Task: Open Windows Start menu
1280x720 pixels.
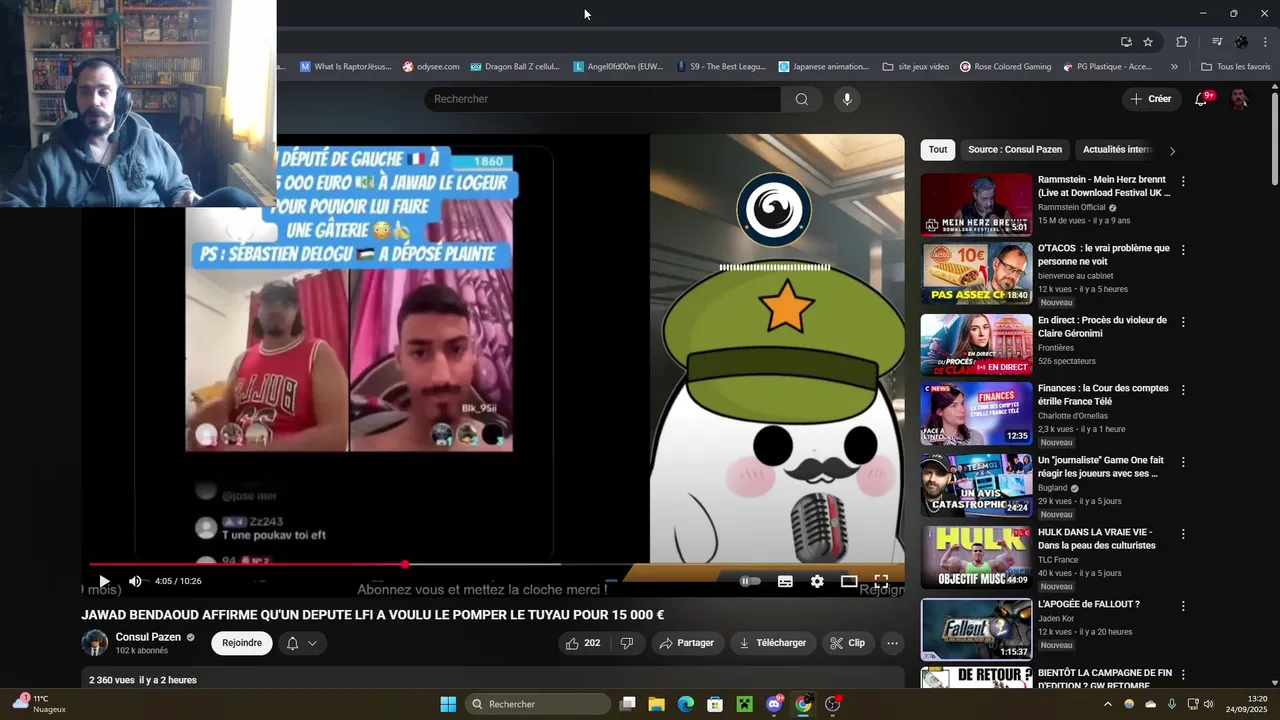Action: (x=448, y=704)
